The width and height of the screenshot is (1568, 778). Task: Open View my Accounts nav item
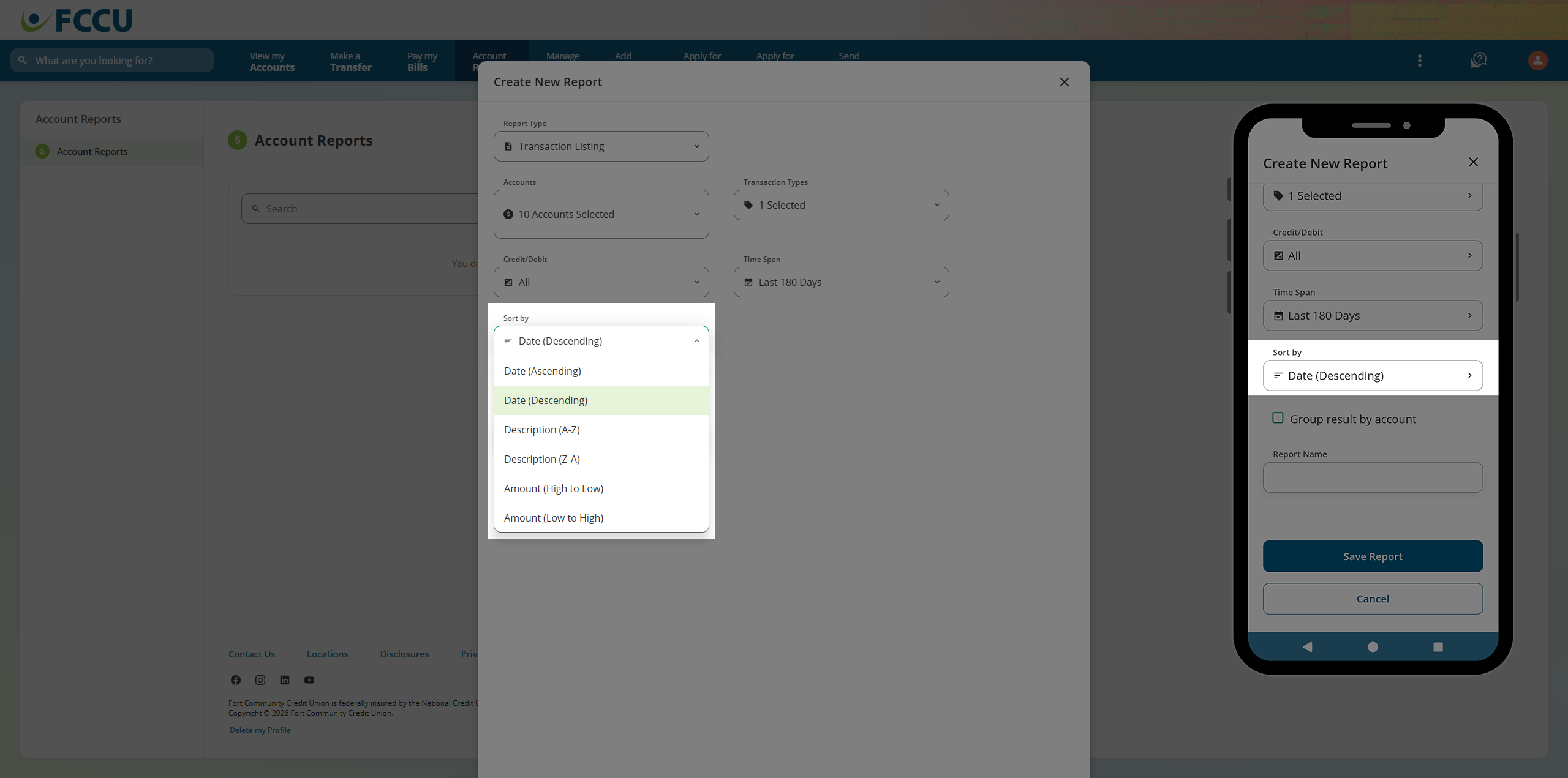coord(272,61)
